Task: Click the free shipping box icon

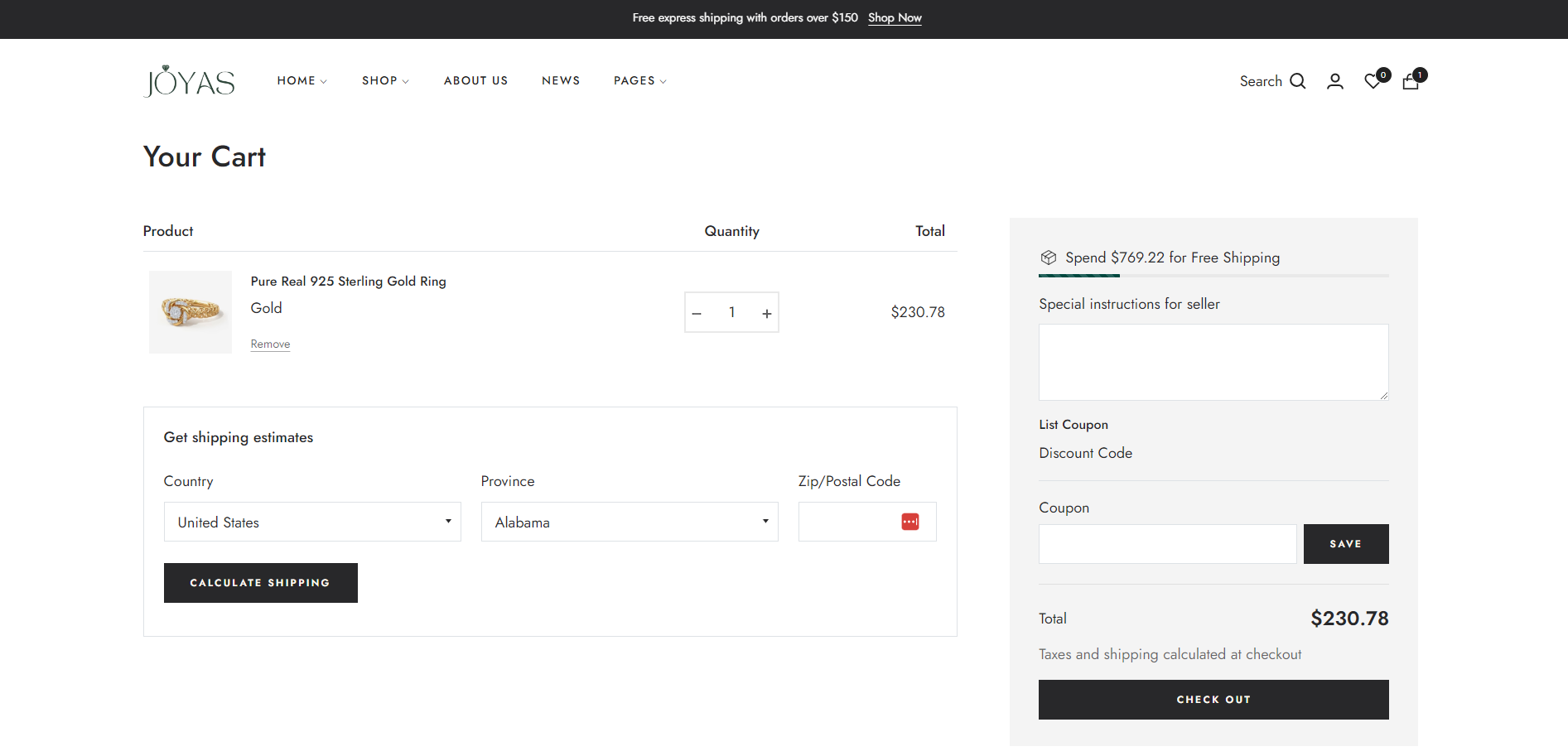Action: tap(1049, 258)
